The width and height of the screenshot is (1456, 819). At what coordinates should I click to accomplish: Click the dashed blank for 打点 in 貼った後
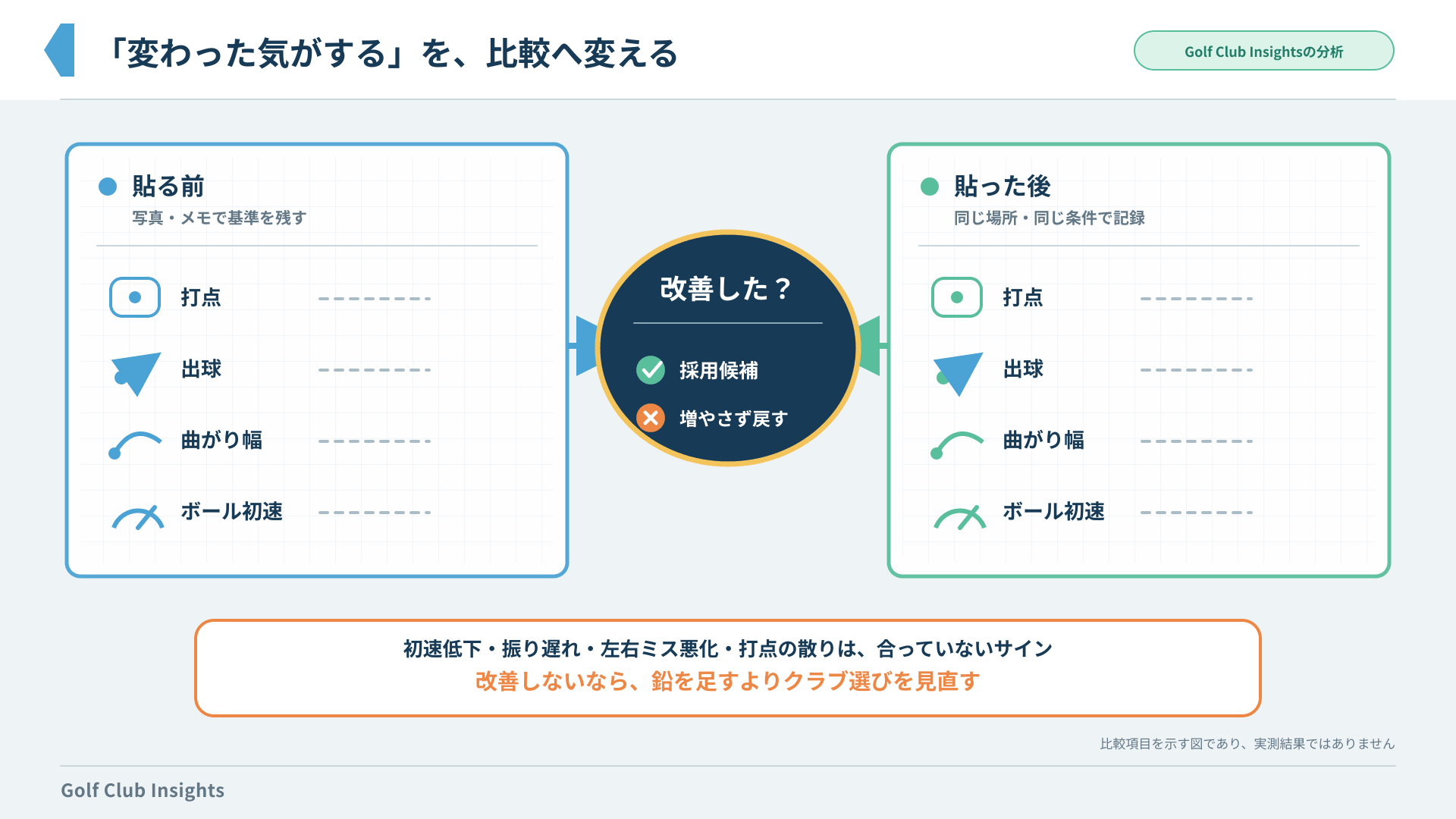(x=1197, y=299)
